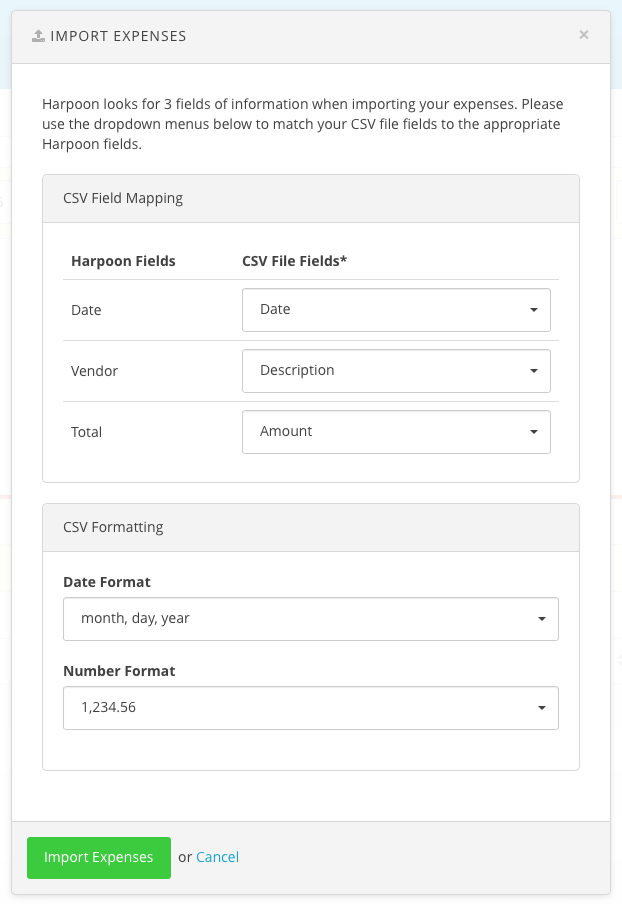Click the Vendor row label

pos(94,371)
